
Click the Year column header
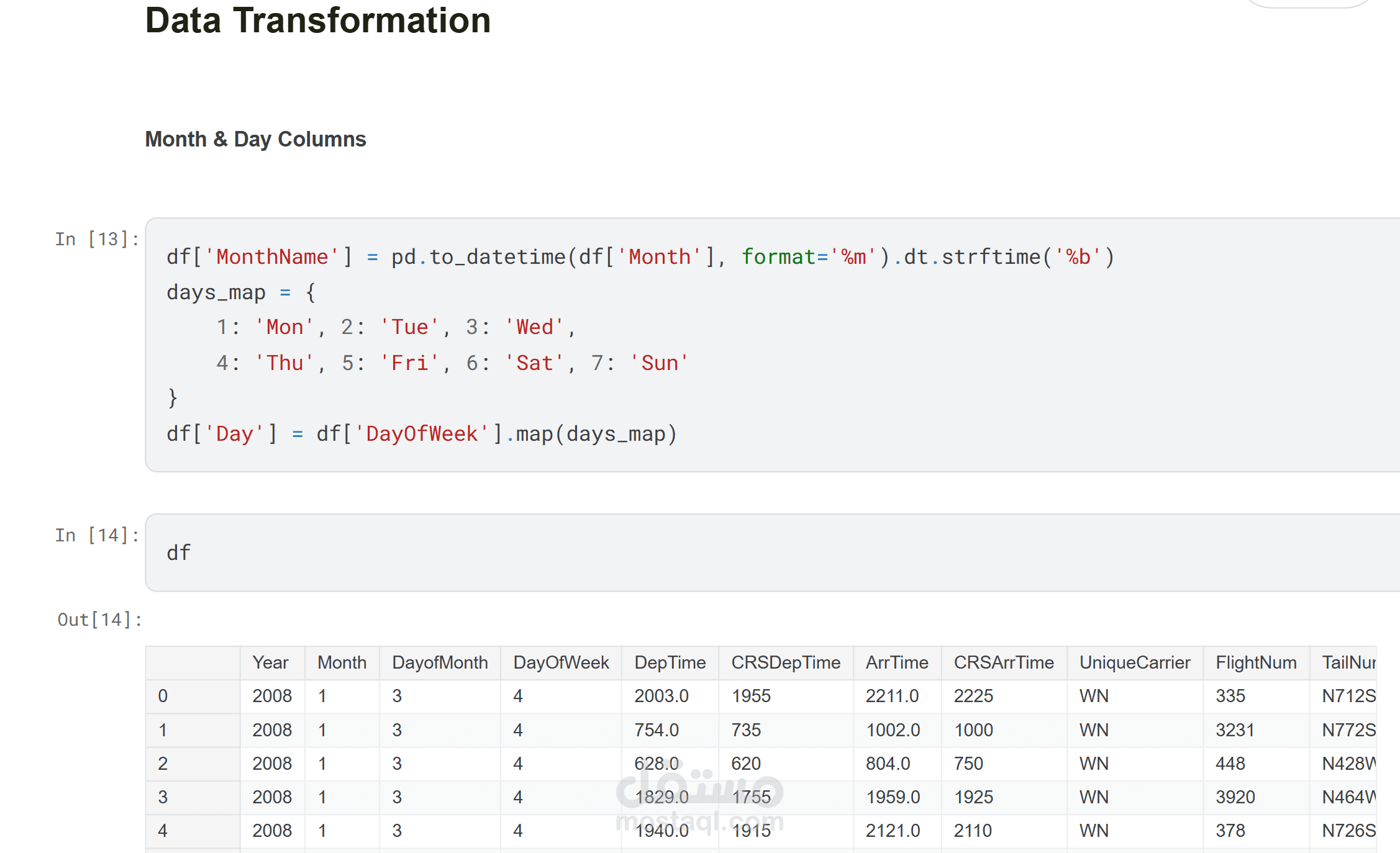pyautogui.click(x=270, y=662)
